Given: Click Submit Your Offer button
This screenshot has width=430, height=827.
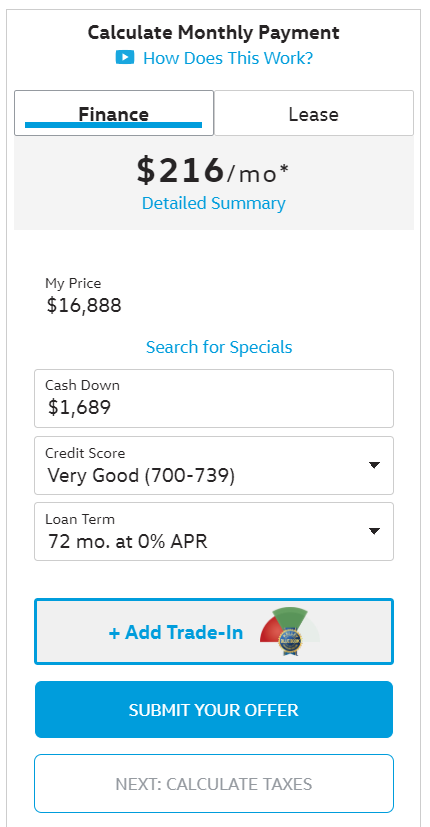Looking at the screenshot, I should 214,709.
